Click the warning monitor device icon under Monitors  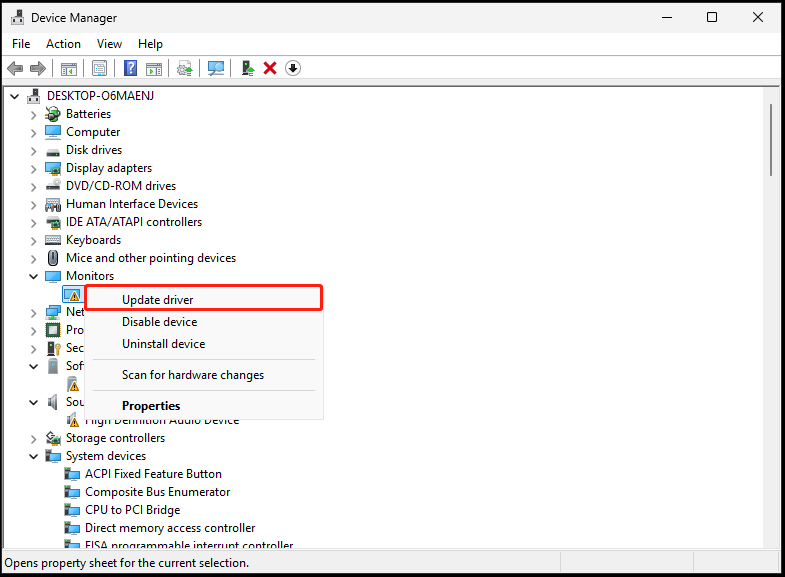point(73,294)
